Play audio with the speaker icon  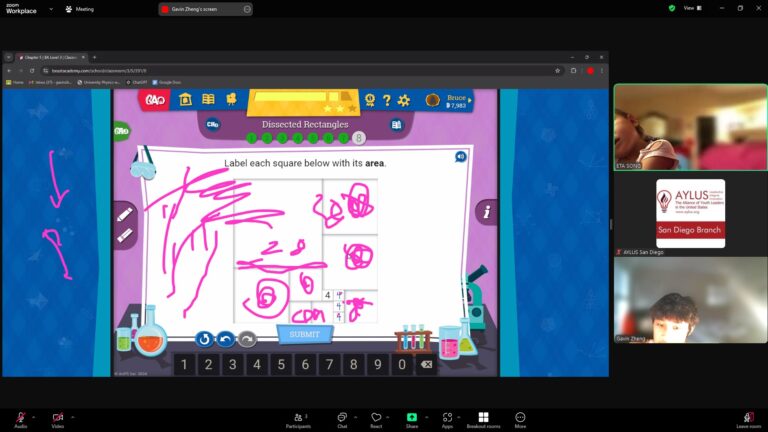[x=460, y=157]
